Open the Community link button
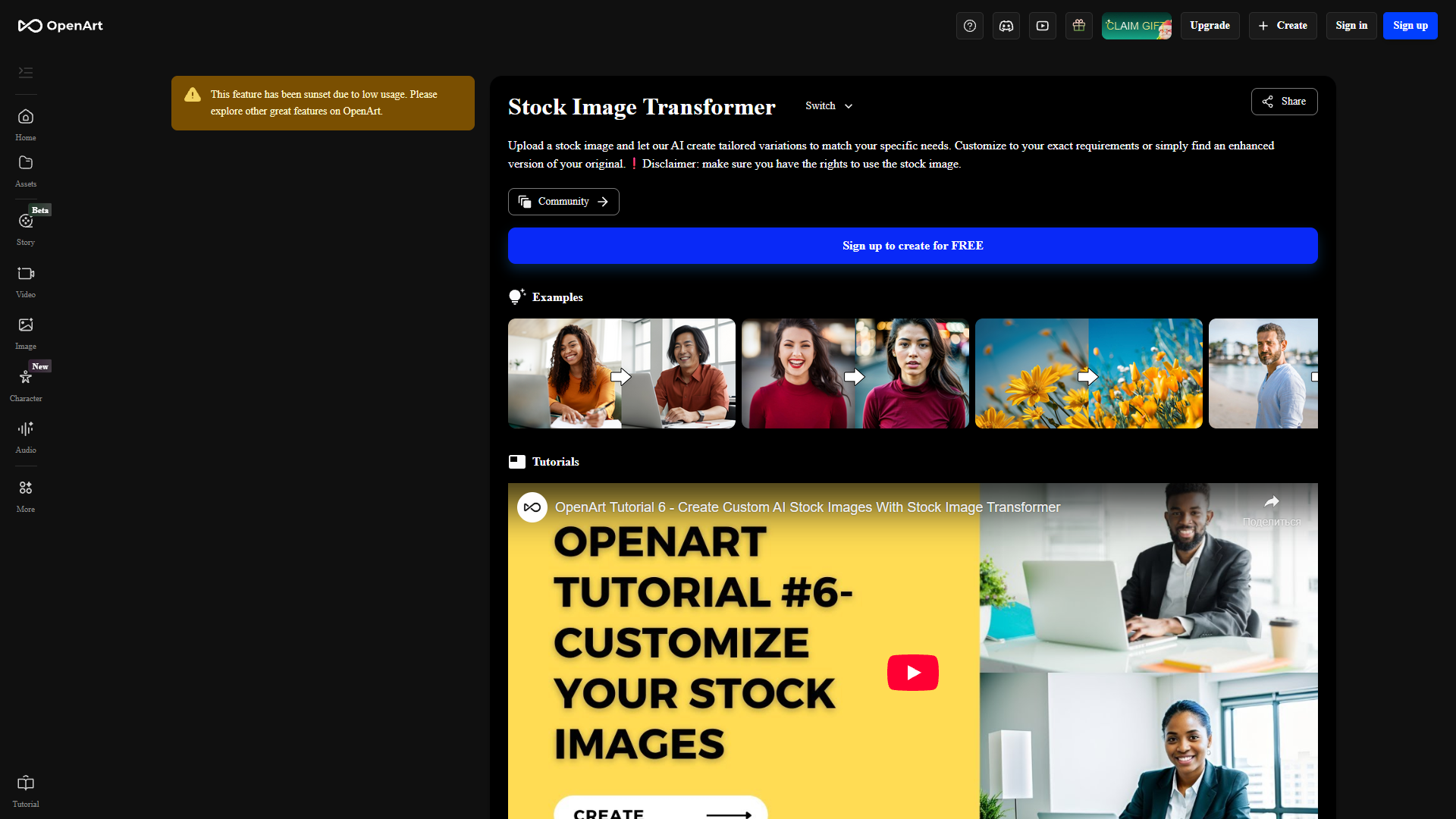Screen dimensions: 1456x819 pos(563,202)
